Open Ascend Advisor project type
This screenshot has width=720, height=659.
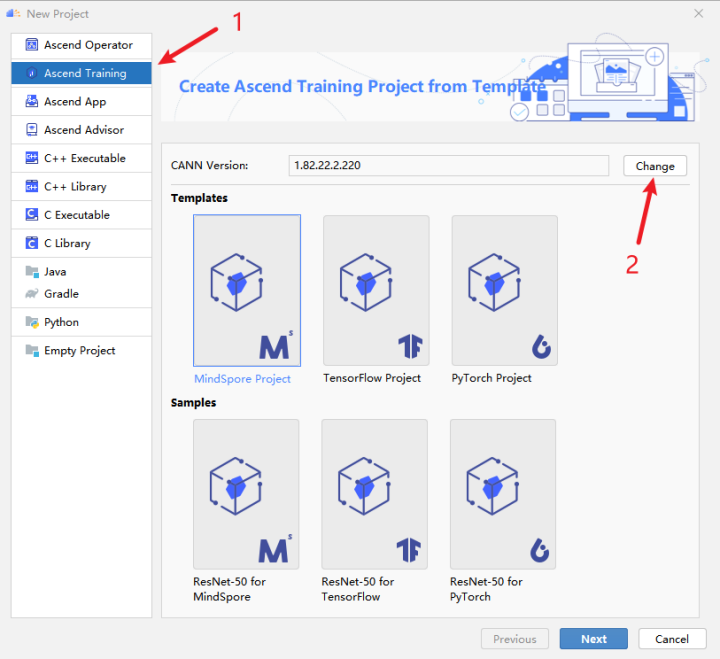81,130
